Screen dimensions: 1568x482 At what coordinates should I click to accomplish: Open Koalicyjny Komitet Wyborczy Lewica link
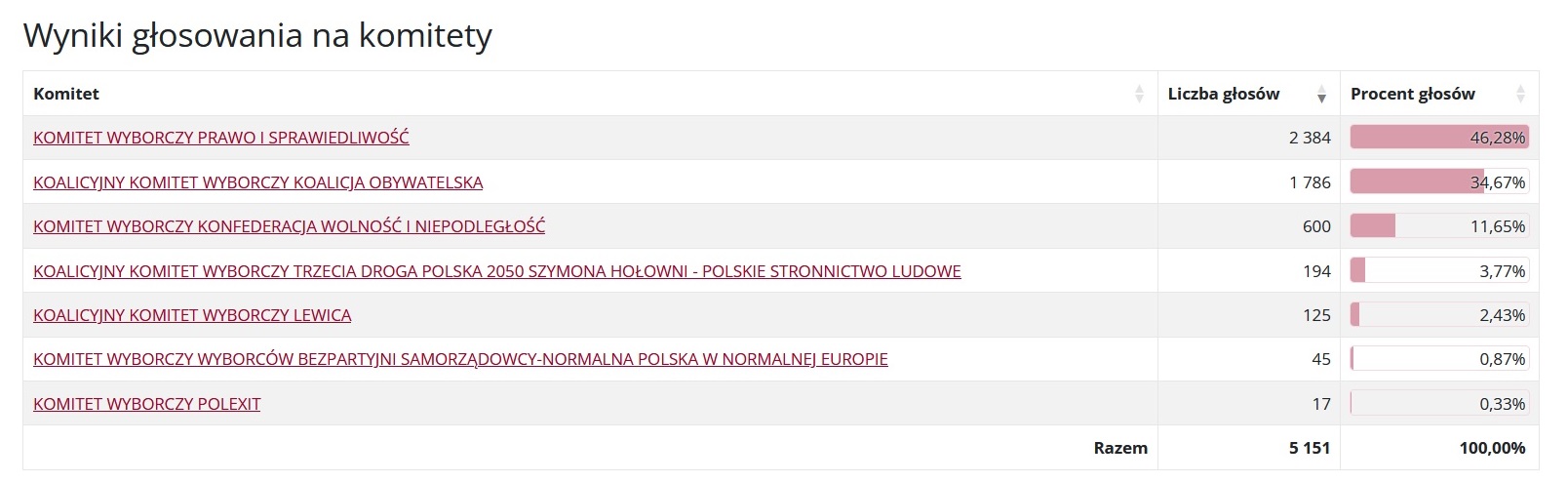[x=192, y=315]
